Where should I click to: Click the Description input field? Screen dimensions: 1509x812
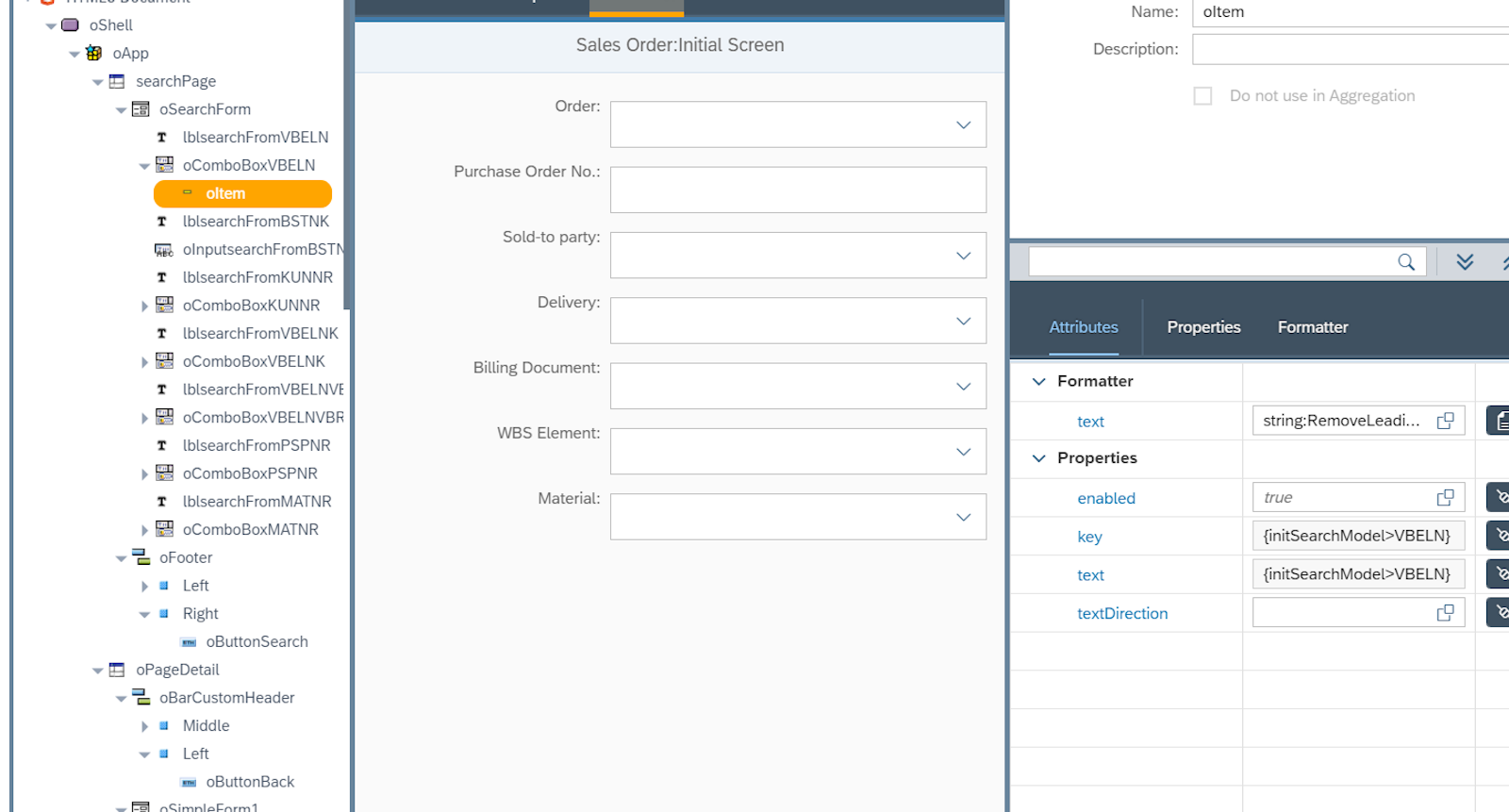tap(1351, 49)
